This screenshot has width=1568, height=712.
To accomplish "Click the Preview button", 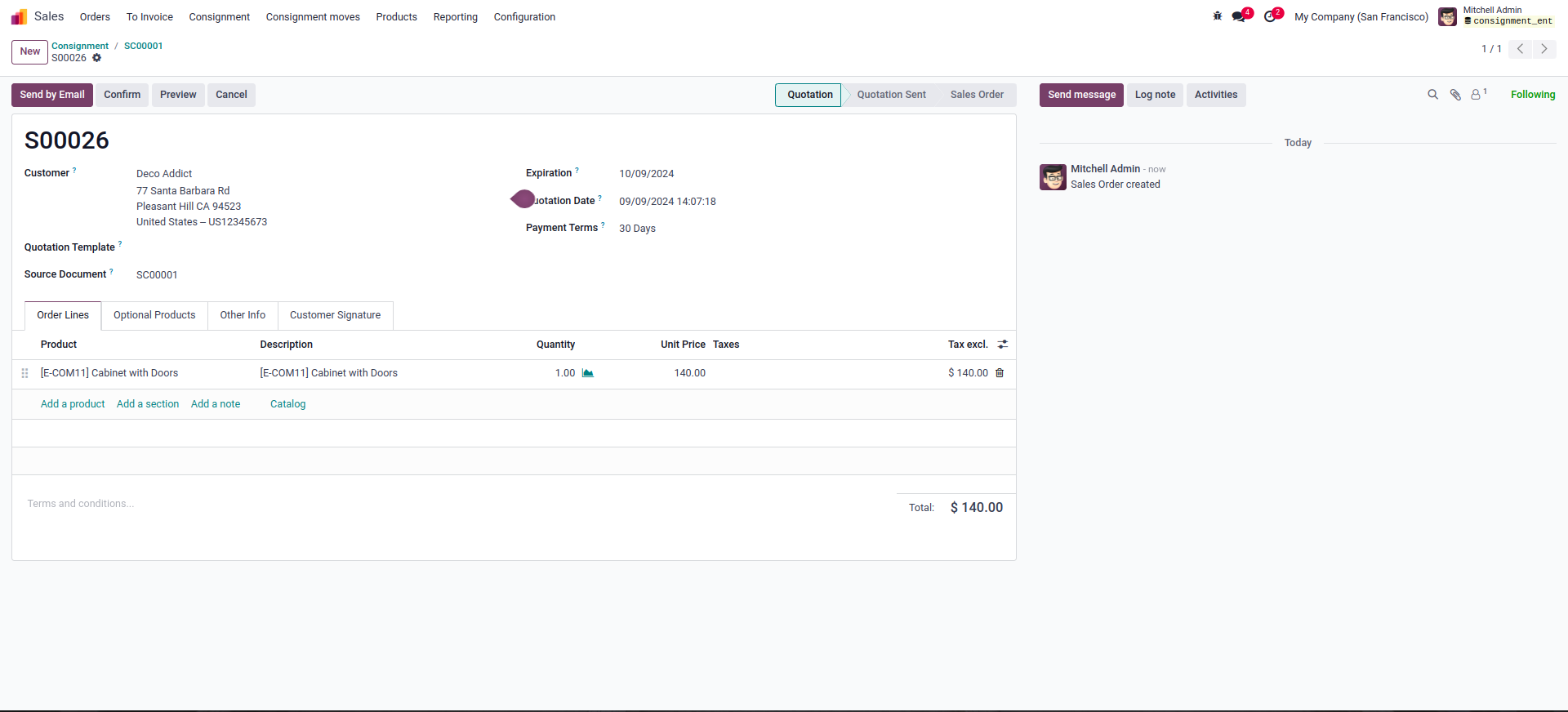I will tap(178, 95).
